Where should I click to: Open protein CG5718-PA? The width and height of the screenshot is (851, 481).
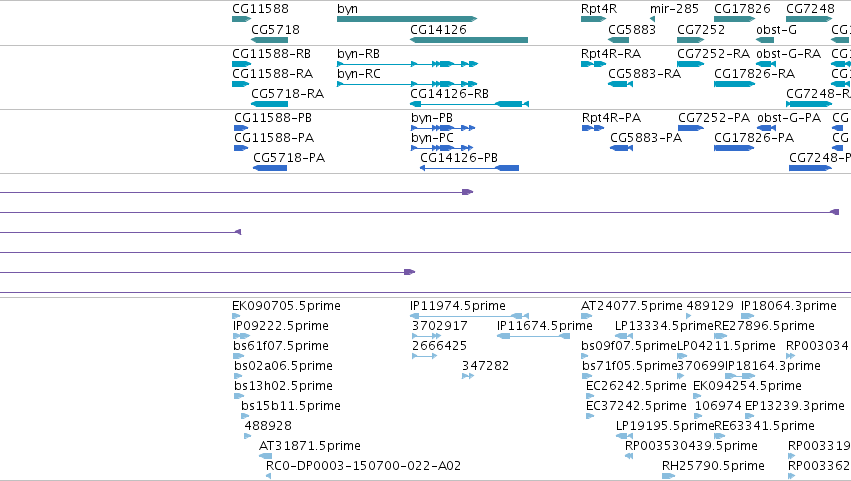(289, 158)
